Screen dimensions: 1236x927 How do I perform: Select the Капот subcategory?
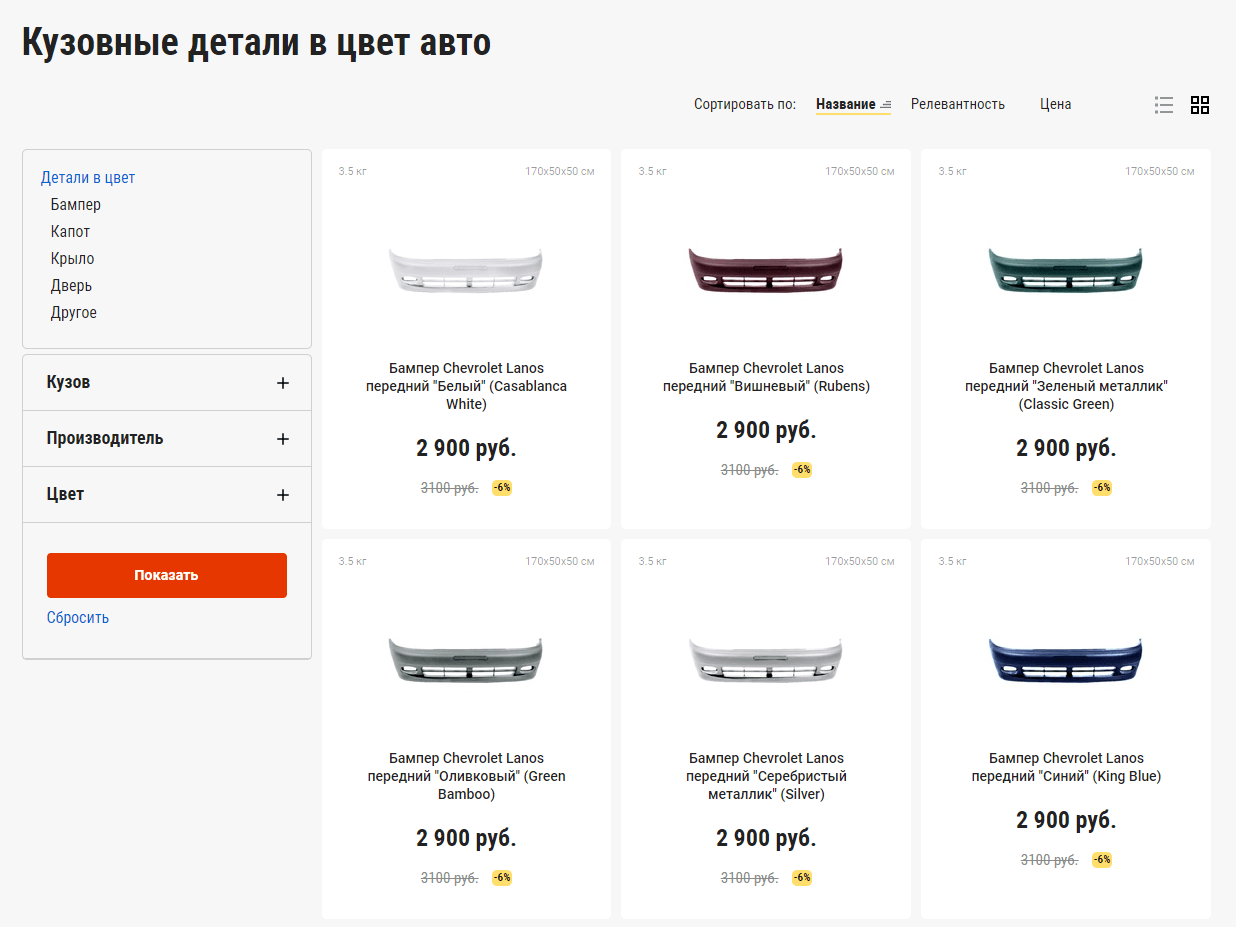tap(71, 232)
